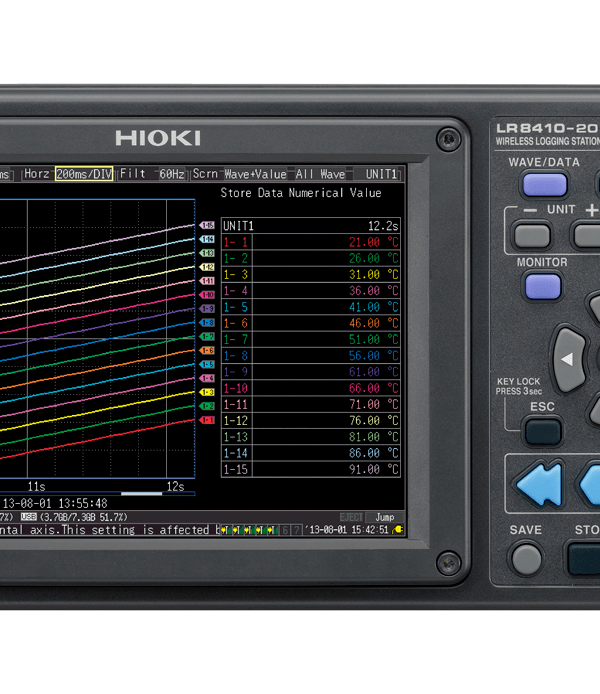The width and height of the screenshot is (600, 694).
Task: Click the 36.00 °C value for 1-4
Action: [x=374, y=291]
